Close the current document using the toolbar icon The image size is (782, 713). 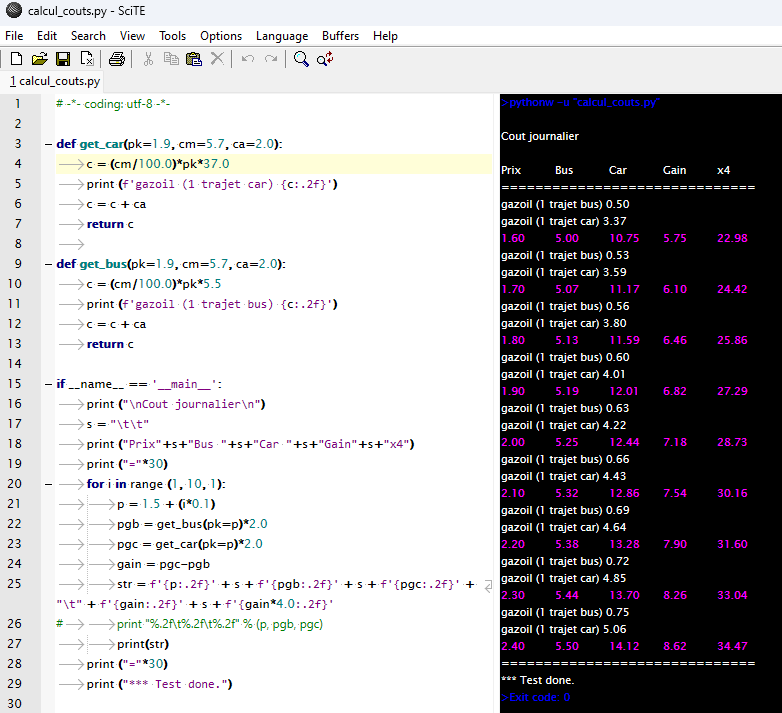pyautogui.click(x=87, y=59)
